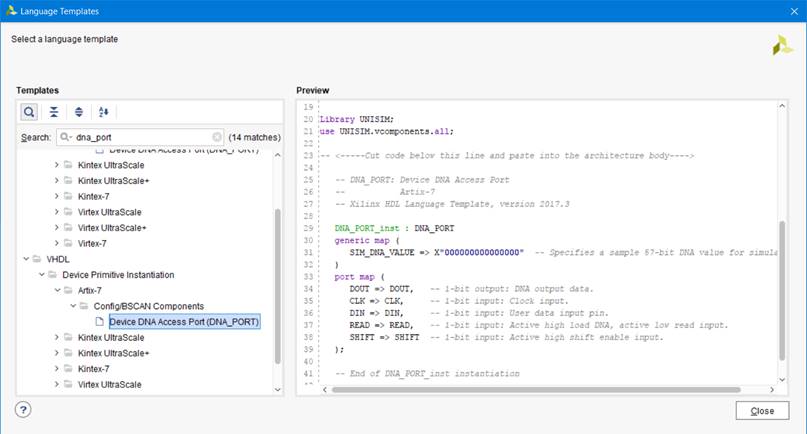The image size is (807, 434).
Task: Click the document icon beside DNA_PORT template
Action: pos(99,322)
